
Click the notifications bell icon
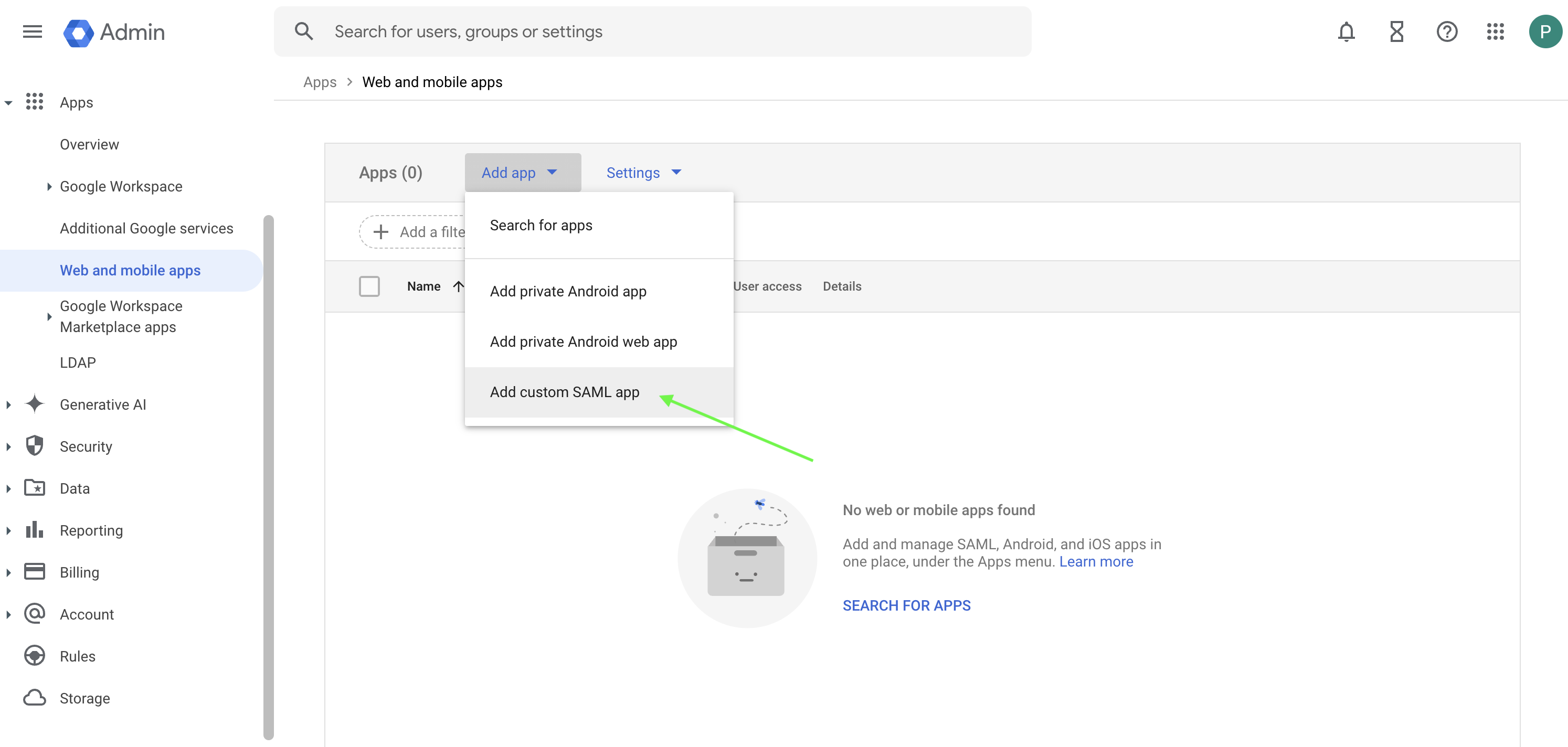pyautogui.click(x=1346, y=31)
